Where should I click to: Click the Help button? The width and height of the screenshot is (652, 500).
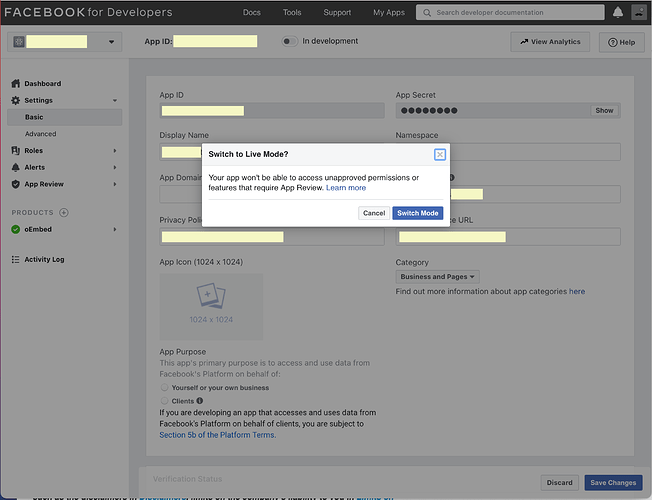621,42
